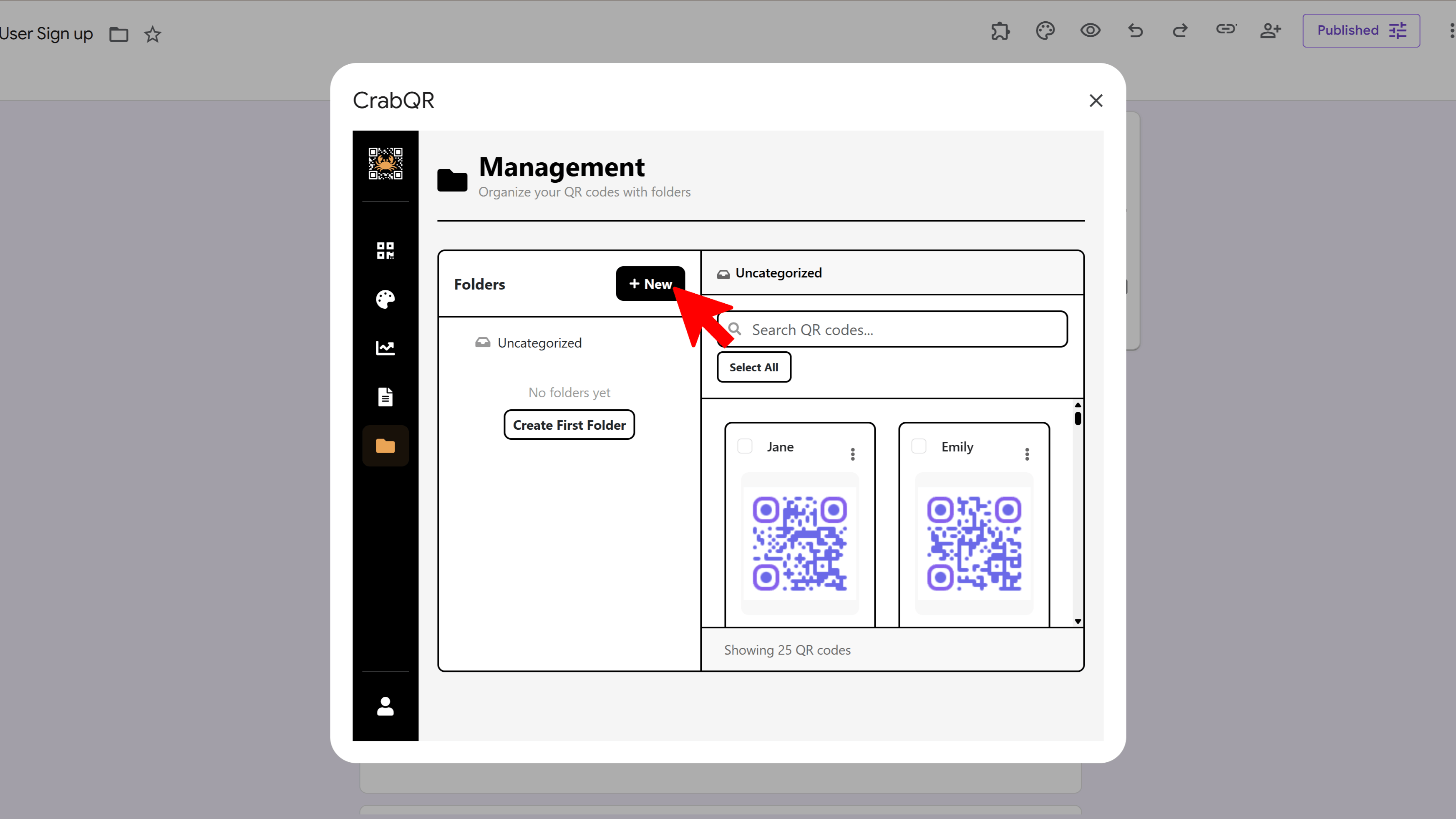The height and width of the screenshot is (819, 1456).
Task: Open the user profile icon in sidebar
Action: [385, 706]
